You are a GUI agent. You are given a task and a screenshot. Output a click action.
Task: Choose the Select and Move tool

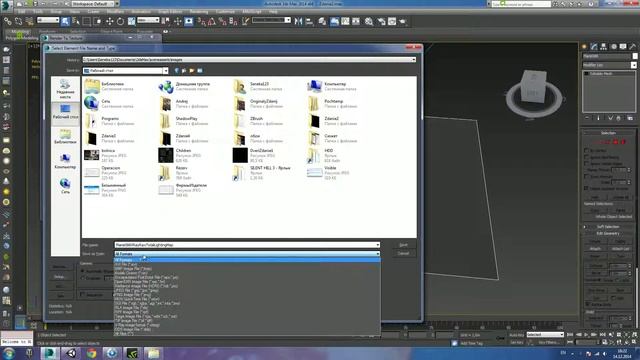pyautogui.click(x=109, y=21)
